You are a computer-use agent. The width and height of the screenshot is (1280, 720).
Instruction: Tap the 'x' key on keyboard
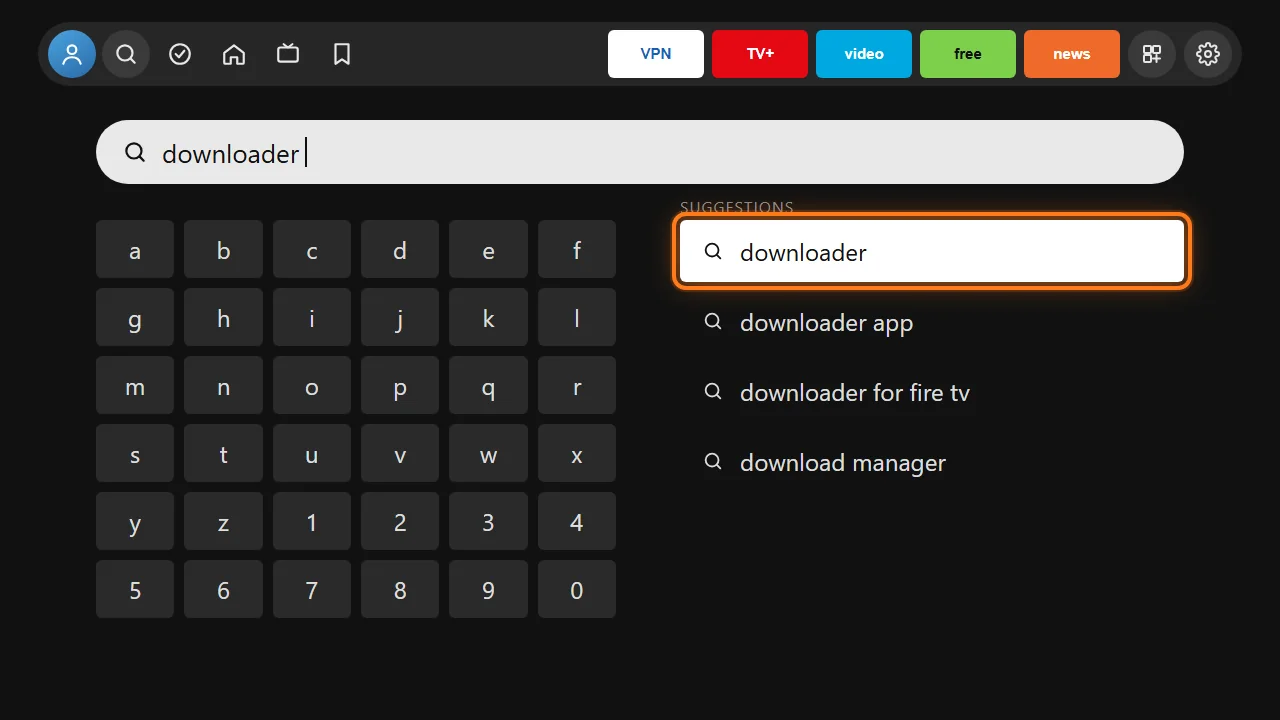(x=577, y=453)
